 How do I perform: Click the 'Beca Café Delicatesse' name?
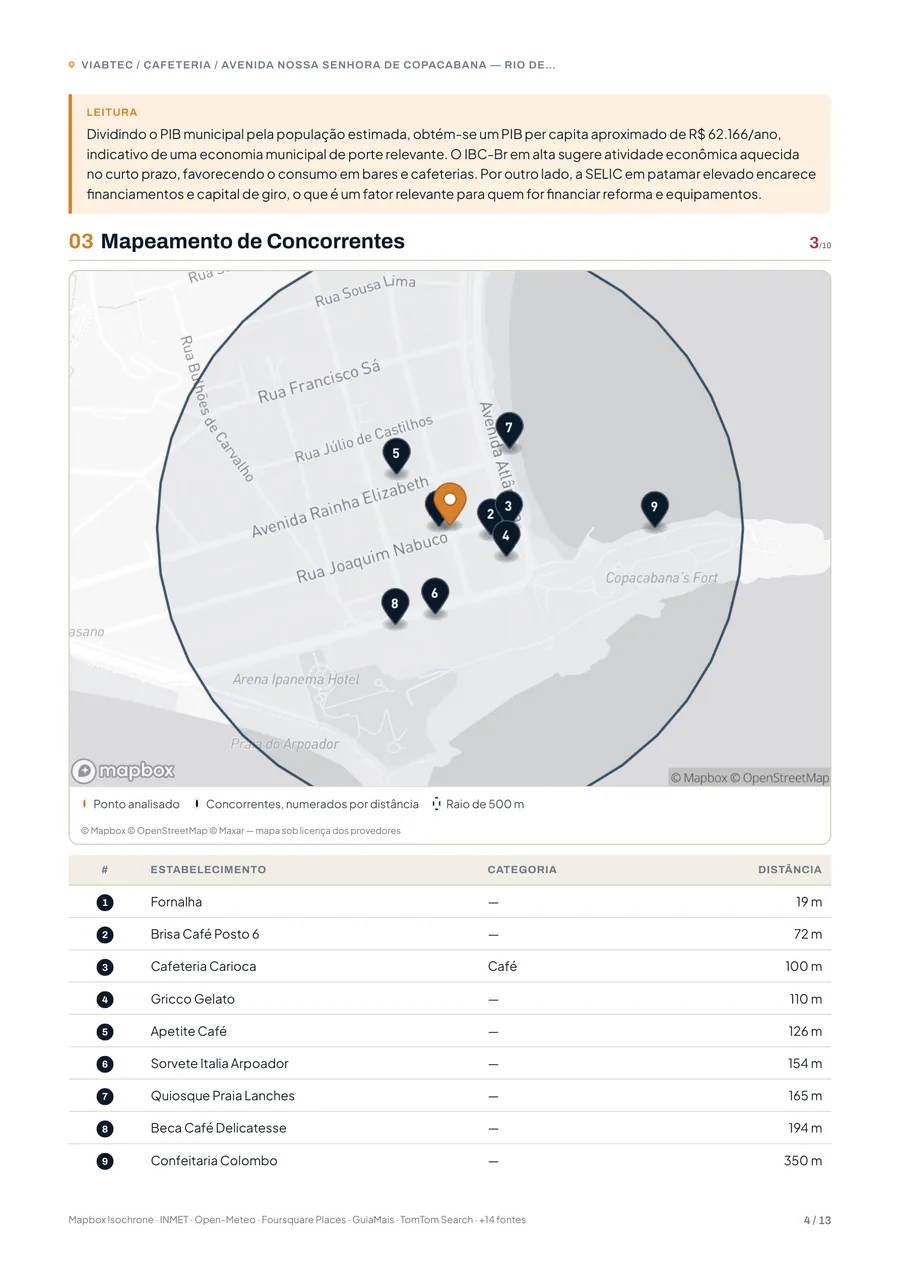pos(218,1128)
